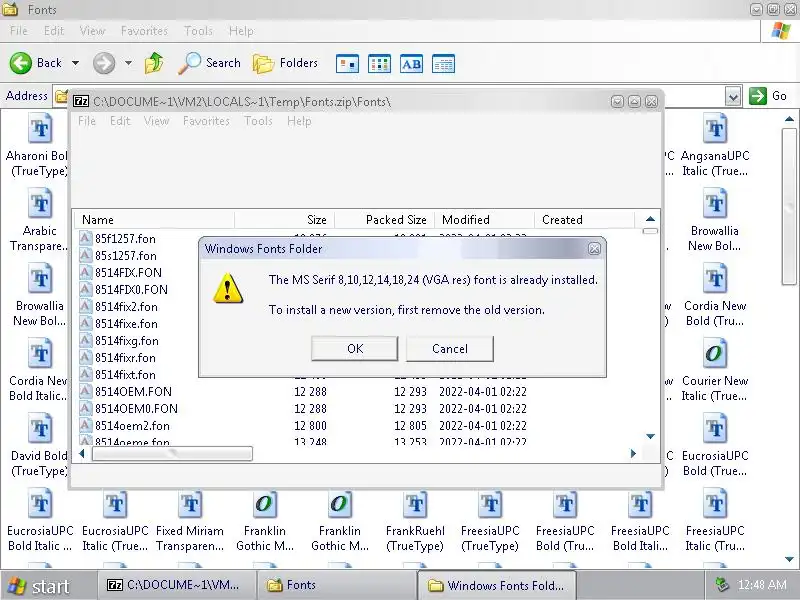
Task: Click OK in the Windows Fonts Folder dialog
Action: (x=355, y=348)
